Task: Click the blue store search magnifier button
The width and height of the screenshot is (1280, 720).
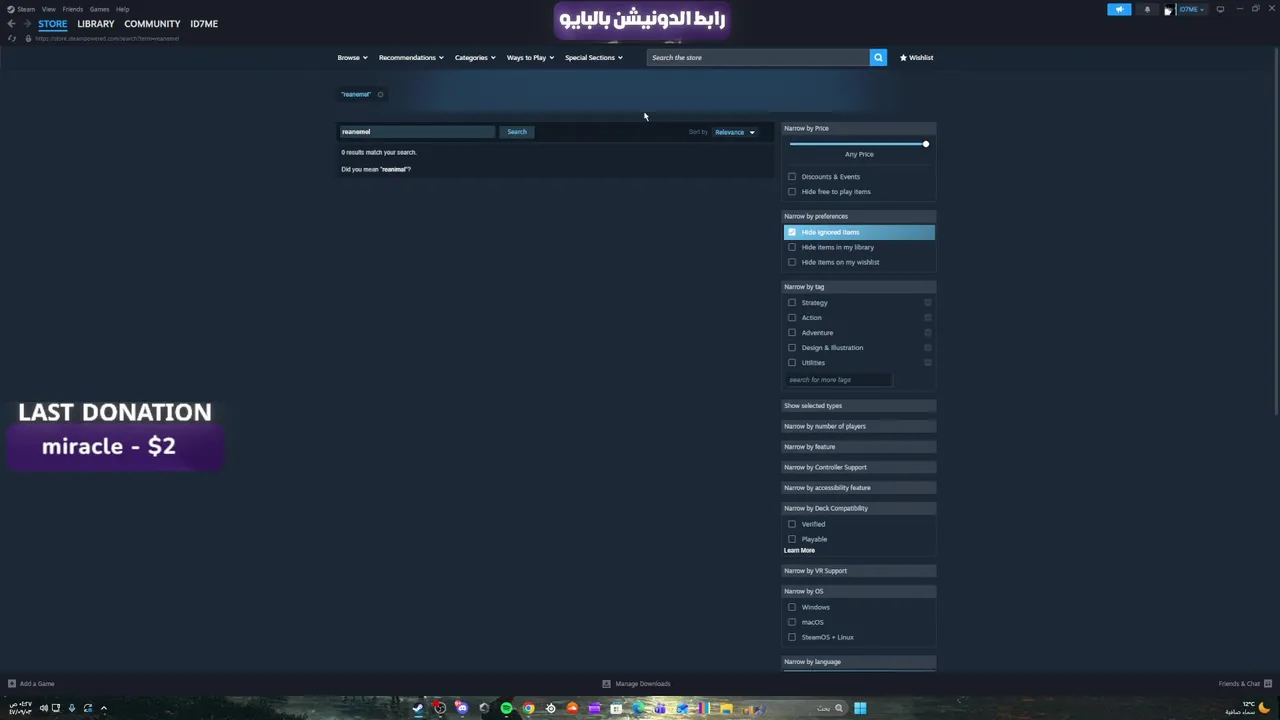Action: tap(878, 57)
